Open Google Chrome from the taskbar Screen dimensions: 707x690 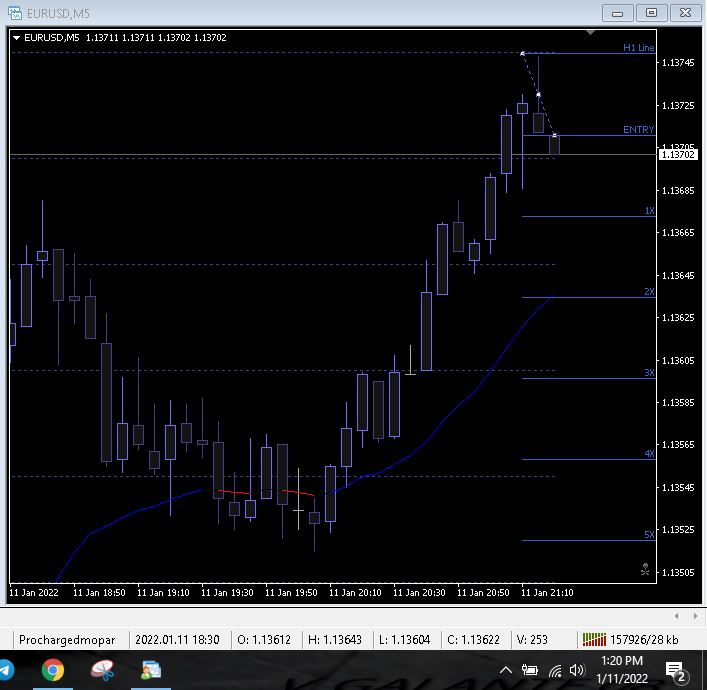pos(53,670)
